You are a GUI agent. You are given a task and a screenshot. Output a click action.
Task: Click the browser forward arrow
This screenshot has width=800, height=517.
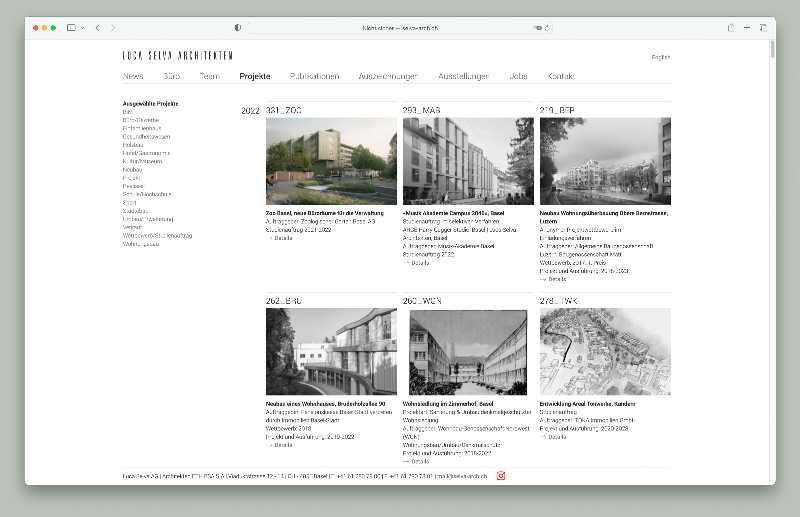[113, 27]
